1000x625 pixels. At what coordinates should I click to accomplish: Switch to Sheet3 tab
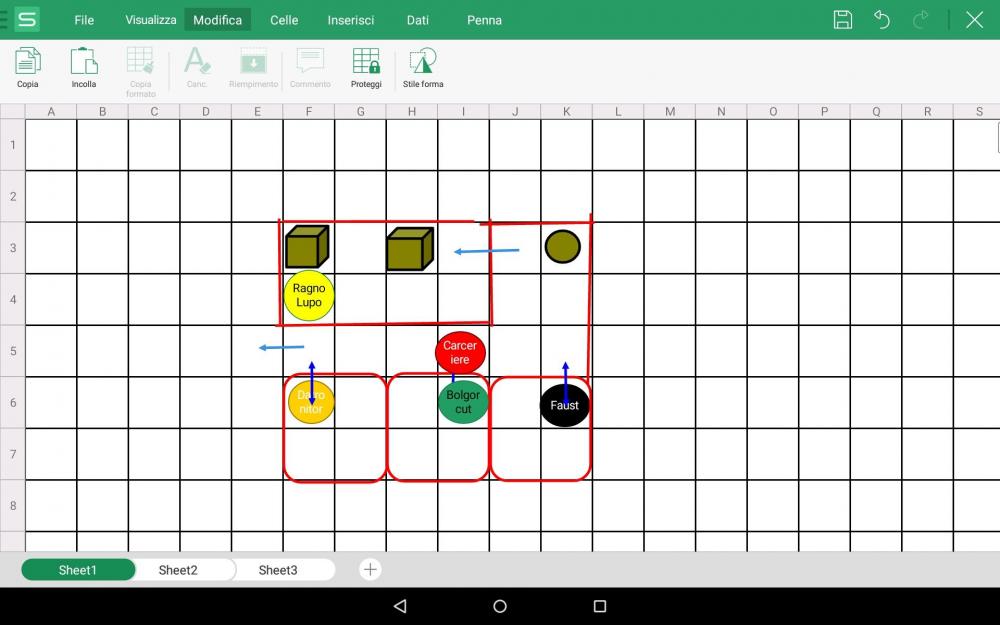coord(278,570)
